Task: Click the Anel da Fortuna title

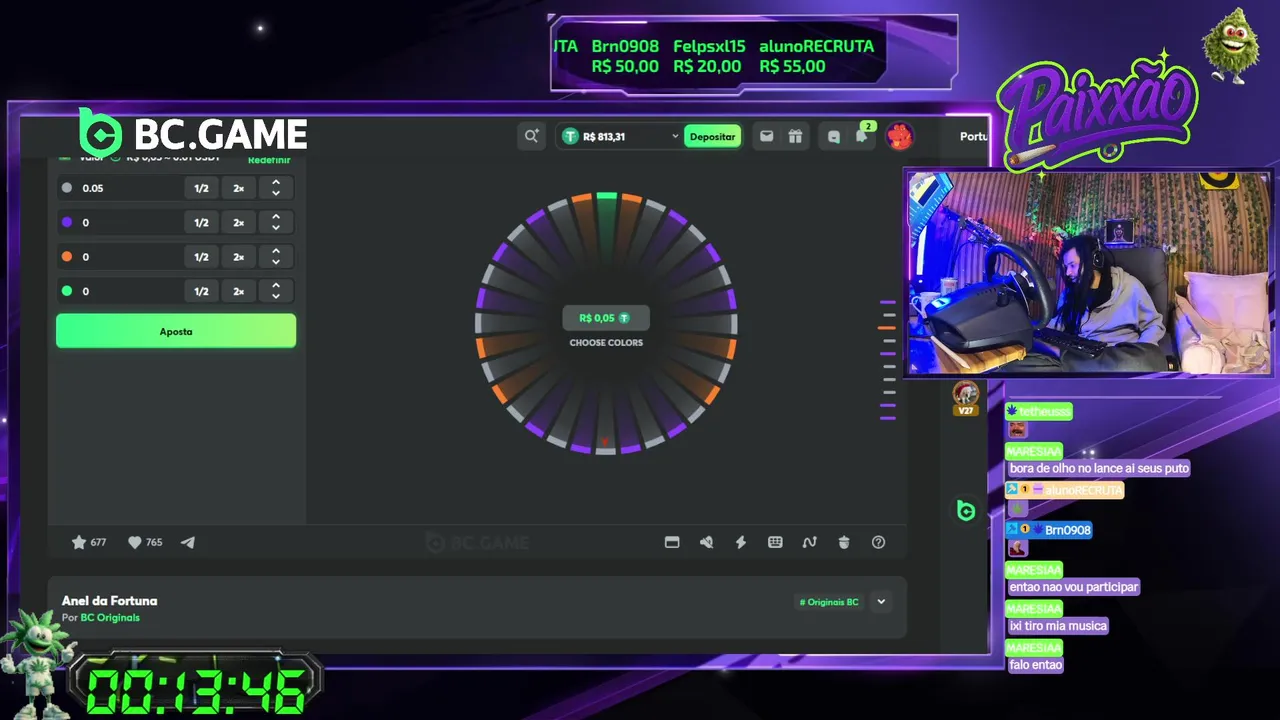Action: 110,601
